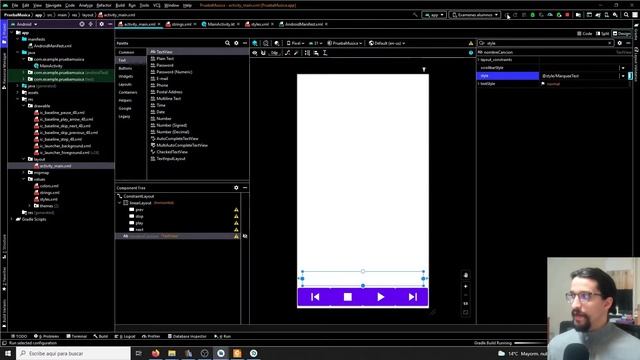The height and width of the screenshot is (360, 640).
Task: Open the Database Inspector tool window
Action: tap(187, 336)
